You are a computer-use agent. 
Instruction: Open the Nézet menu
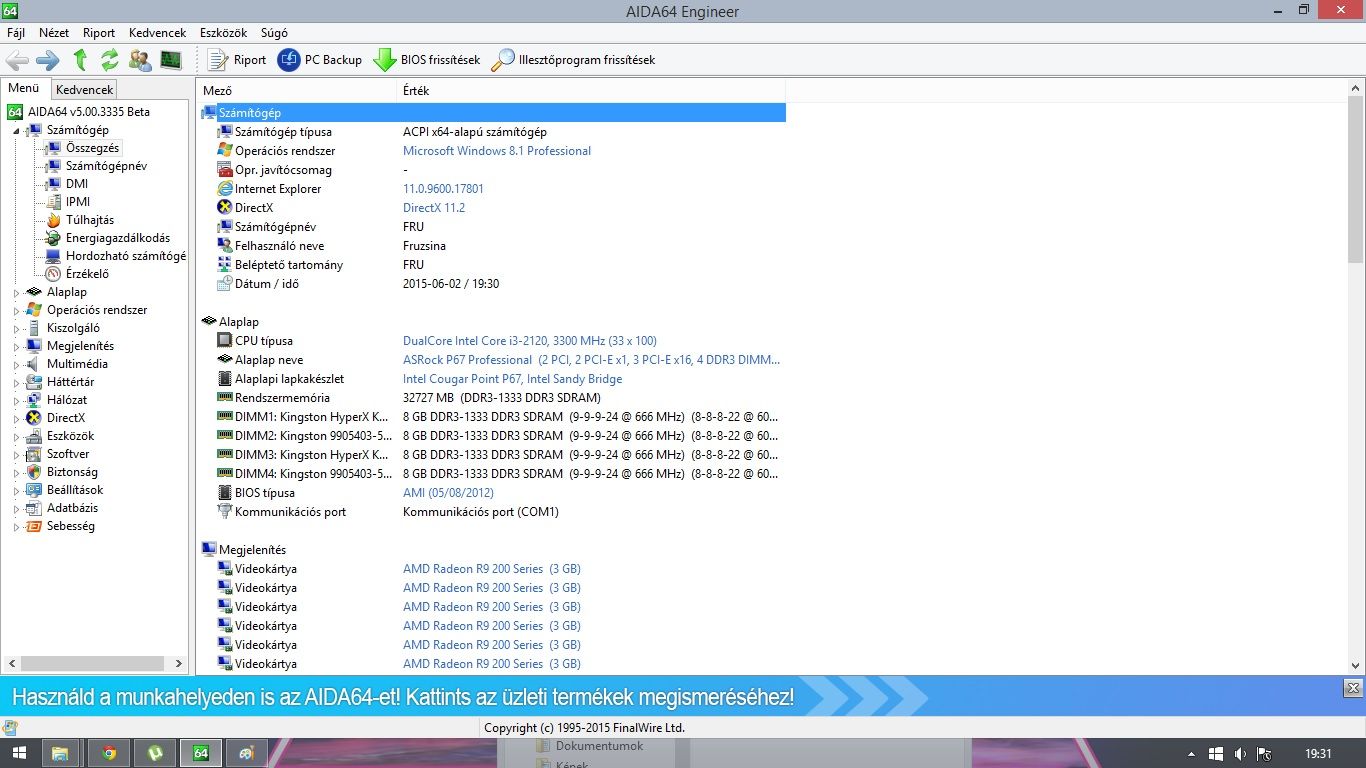(54, 33)
